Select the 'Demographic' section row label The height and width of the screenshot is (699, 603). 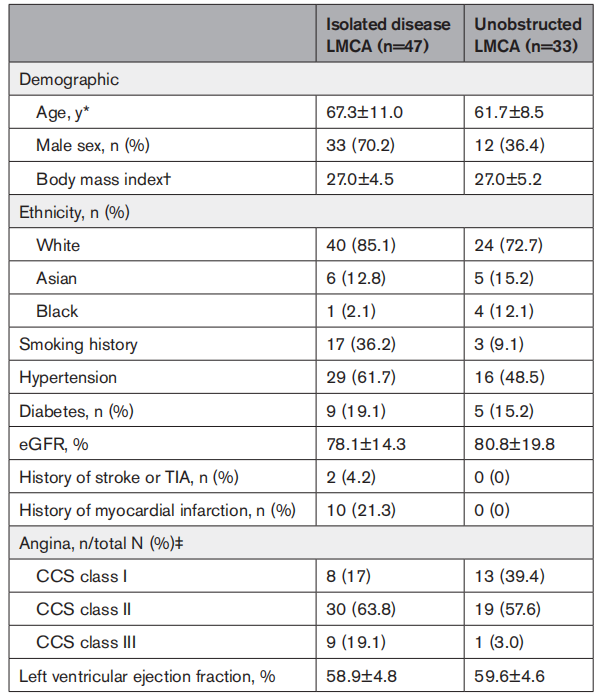[x=68, y=79]
